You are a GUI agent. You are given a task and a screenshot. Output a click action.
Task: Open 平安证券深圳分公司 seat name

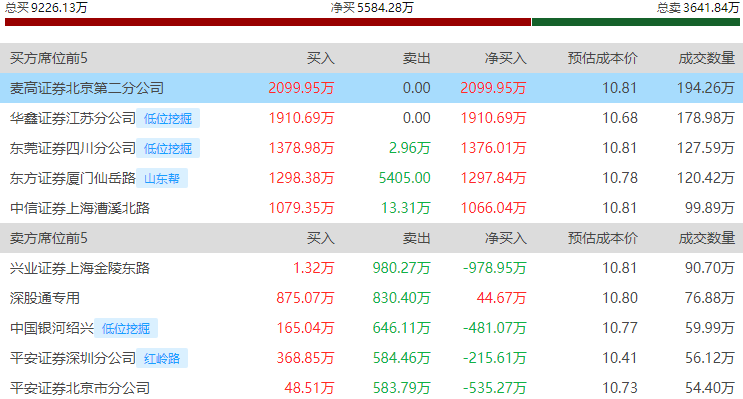[x=72, y=358]
